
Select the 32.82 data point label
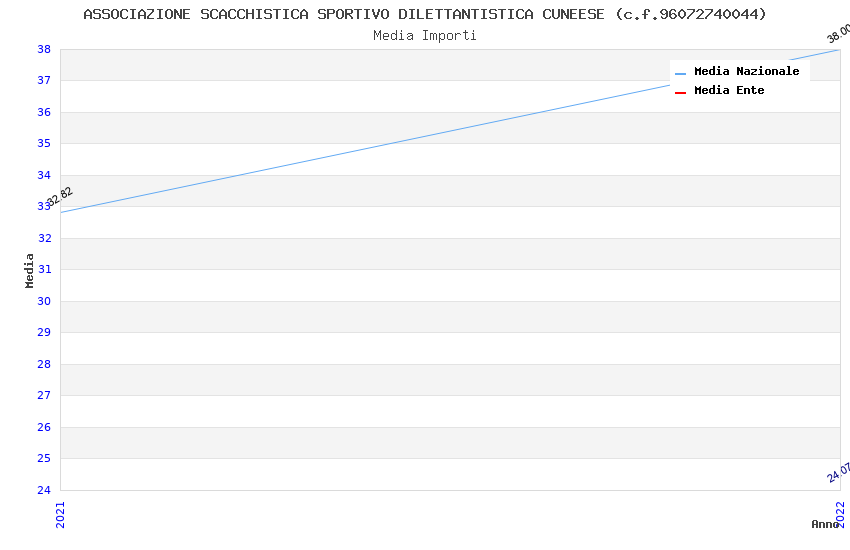tap(60, 197)
